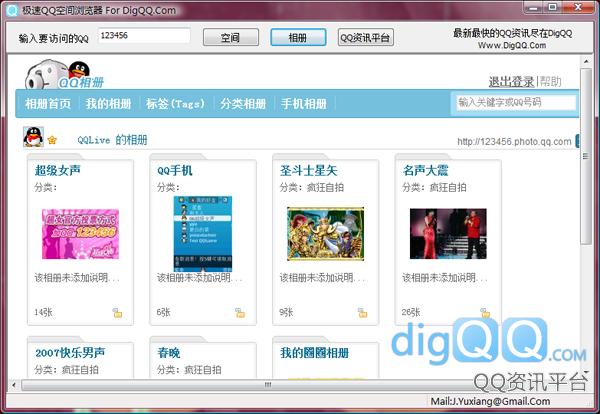
Task: Click folder icon in QQ手机 album card
Action: point(240,313)
